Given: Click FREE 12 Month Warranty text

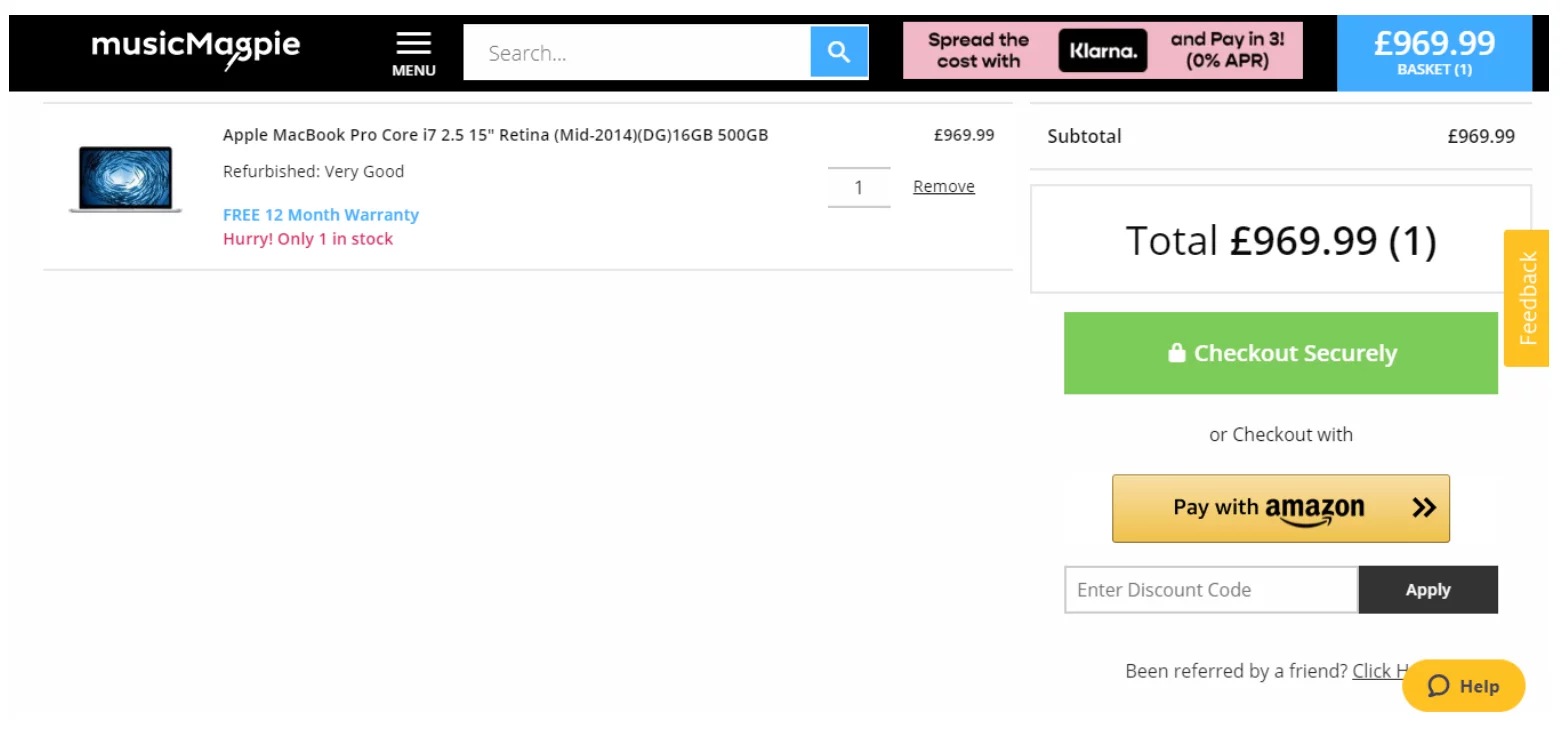Looking at the screenshot, I should pyautogui.click(x=321, y=215).
